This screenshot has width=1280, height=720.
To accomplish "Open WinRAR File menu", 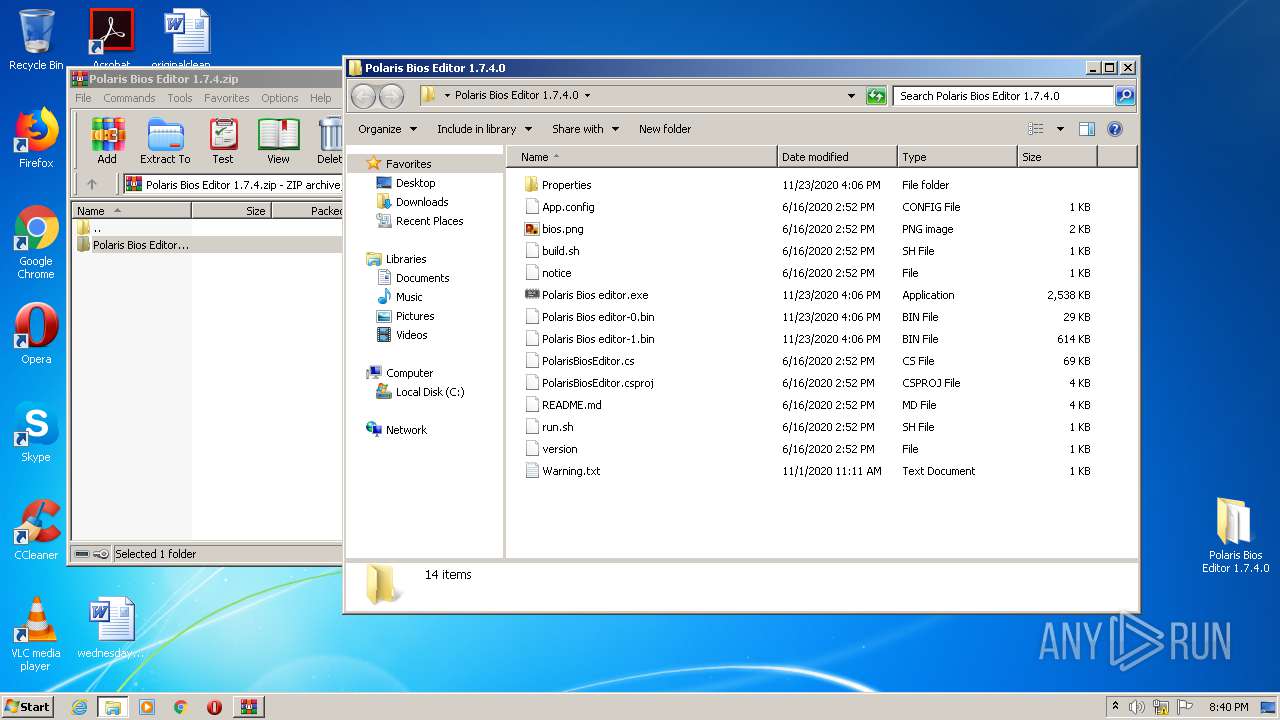I will point(83,98).
